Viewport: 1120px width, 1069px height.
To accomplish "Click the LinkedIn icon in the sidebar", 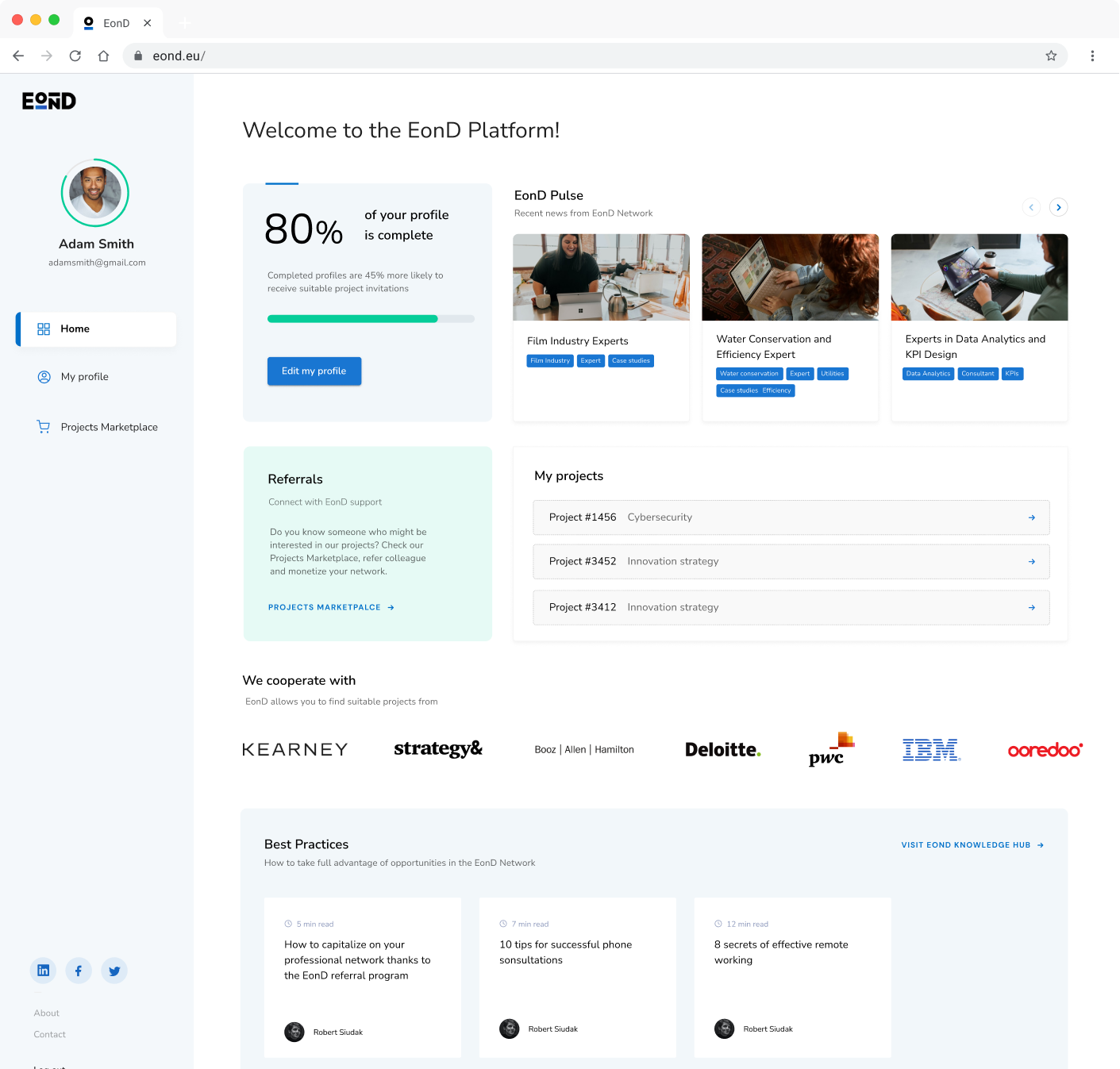I will [43, 970].
